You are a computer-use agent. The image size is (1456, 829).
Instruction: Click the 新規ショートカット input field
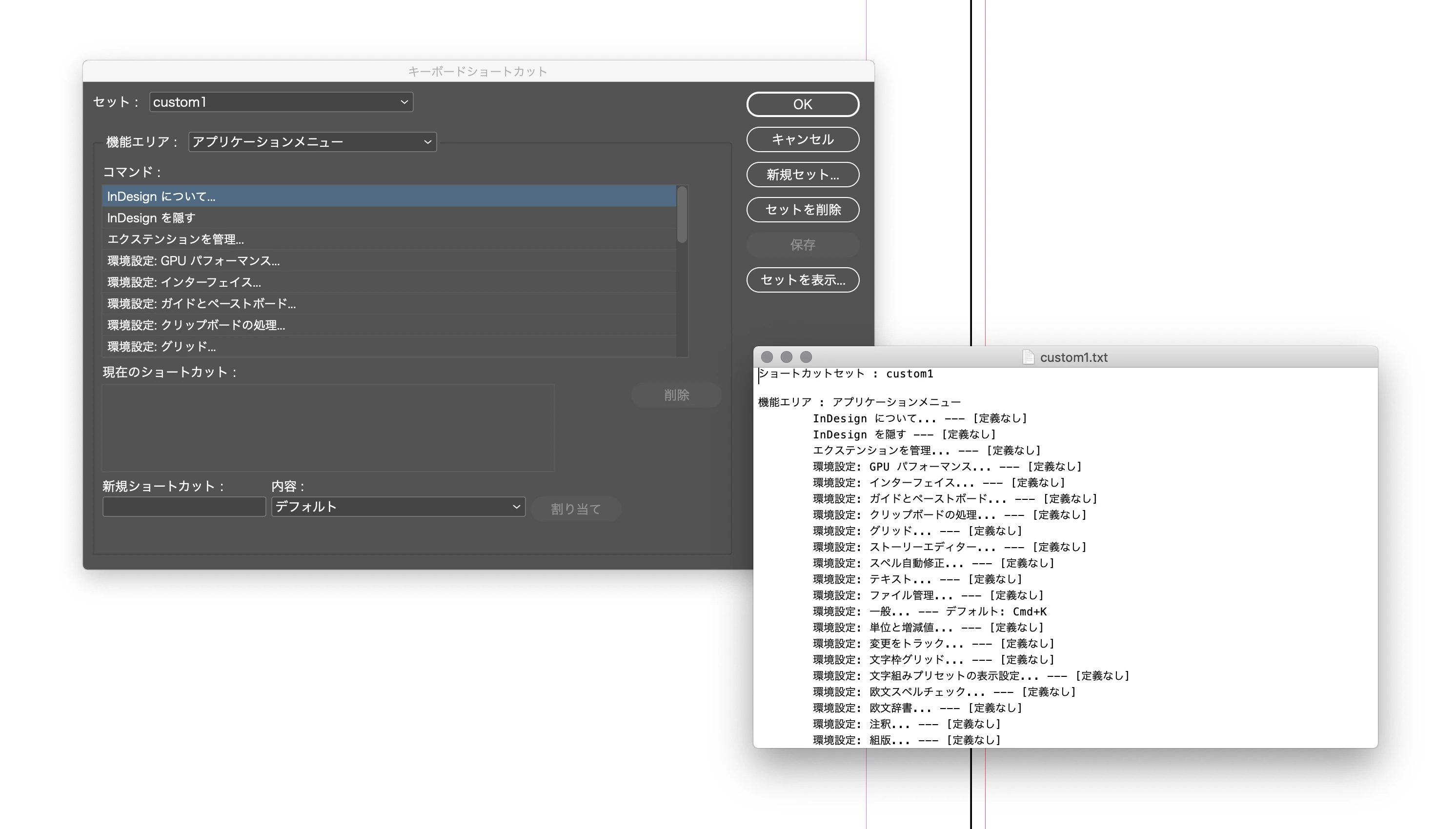click(x=183, y=507)
